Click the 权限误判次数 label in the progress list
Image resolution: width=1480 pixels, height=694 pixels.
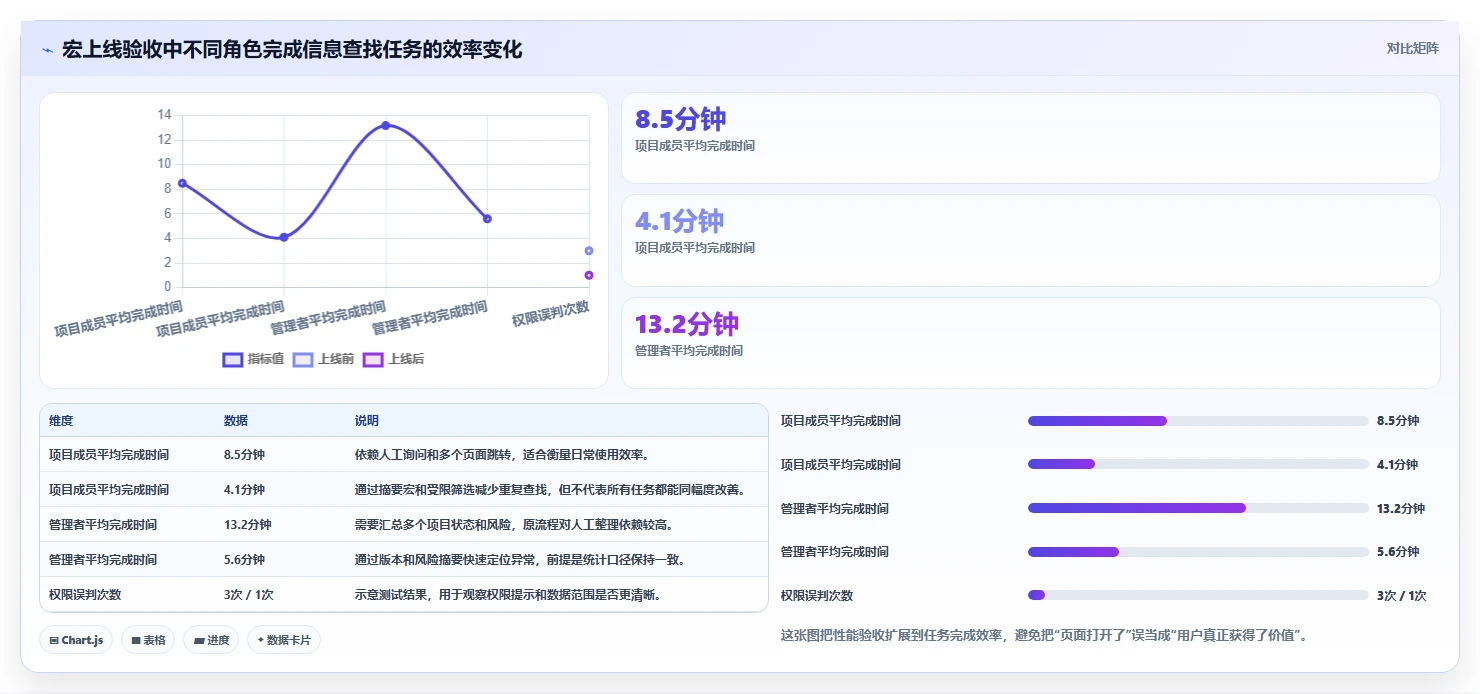click(x=817, y=596)
